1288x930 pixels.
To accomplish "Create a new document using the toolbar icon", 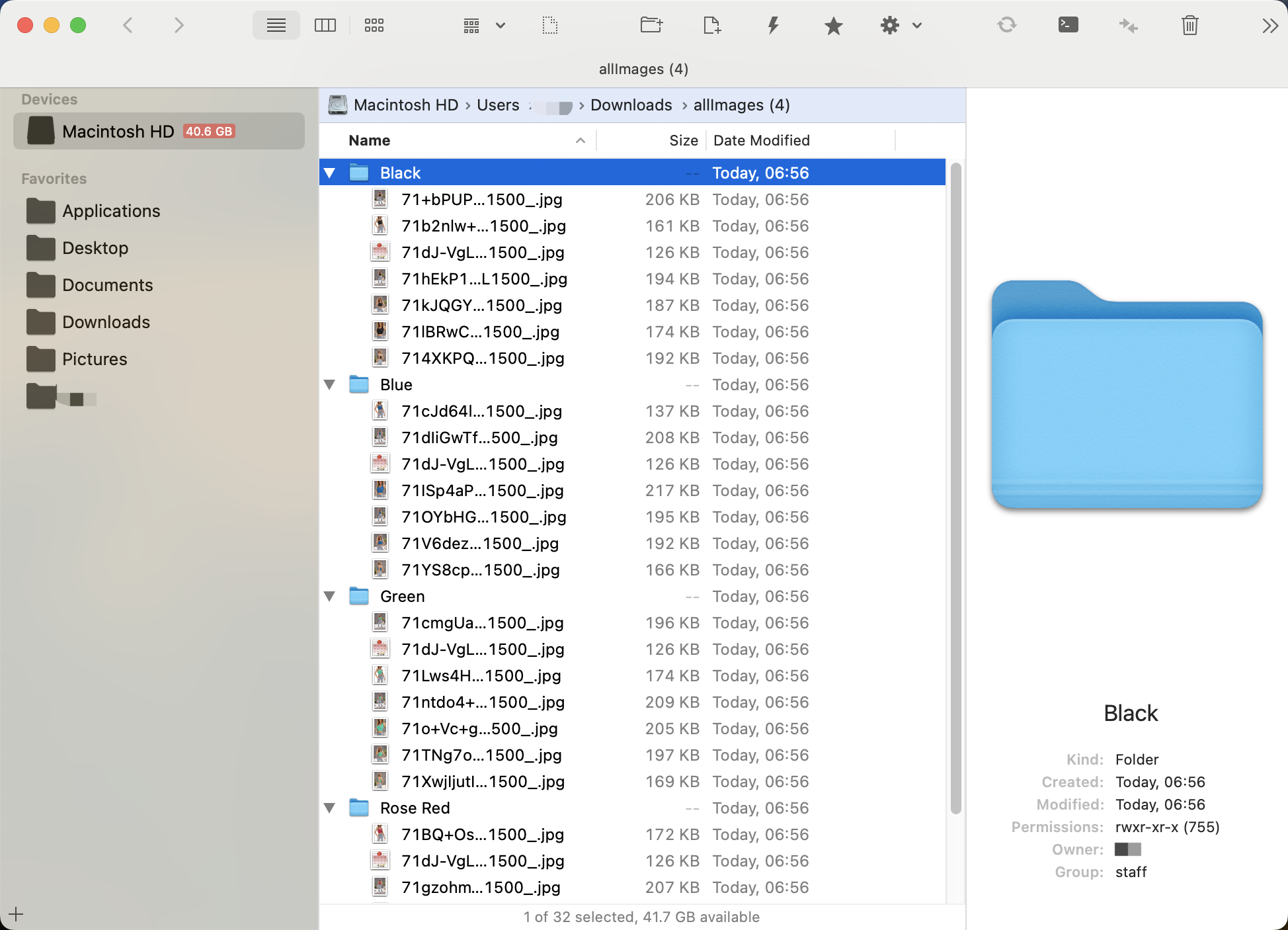I will pos(712,25).
